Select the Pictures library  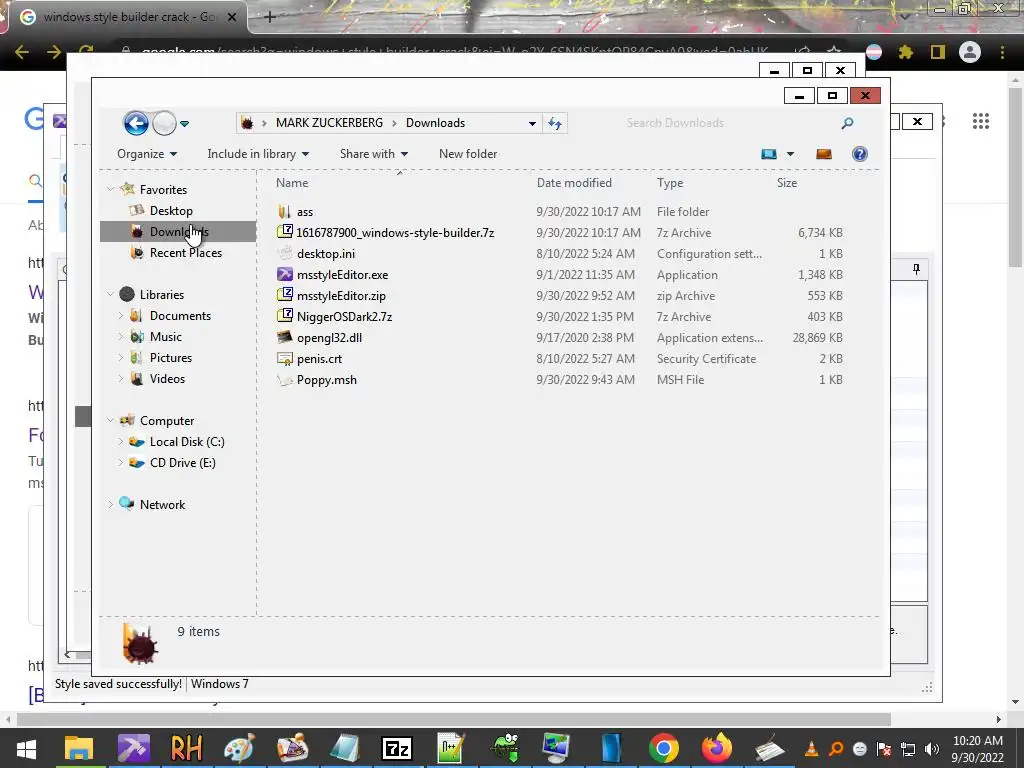tap(170, 358)
